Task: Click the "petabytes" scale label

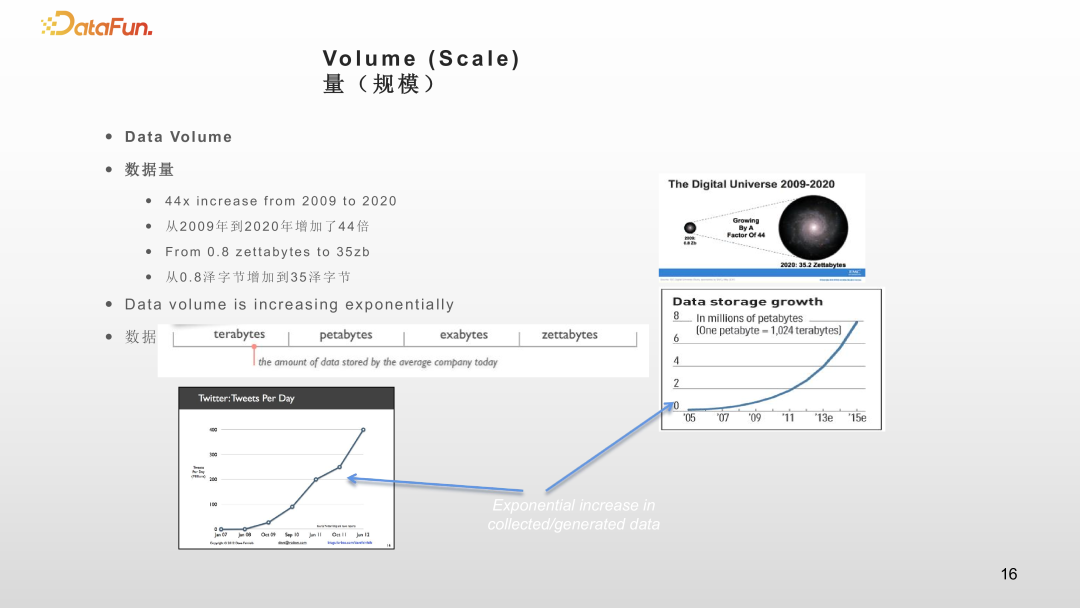Action: [x=346, y=335]
